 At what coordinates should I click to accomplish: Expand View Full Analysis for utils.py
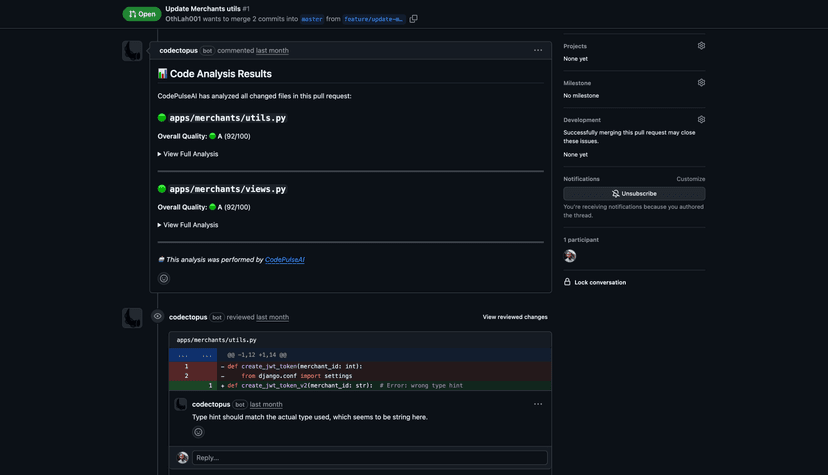coord(188,154)
